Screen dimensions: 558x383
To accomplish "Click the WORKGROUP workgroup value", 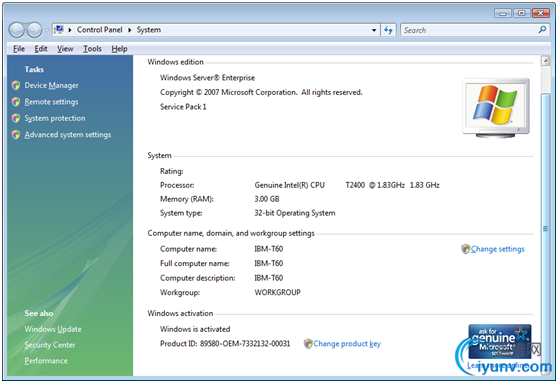I will coord(278,293).
